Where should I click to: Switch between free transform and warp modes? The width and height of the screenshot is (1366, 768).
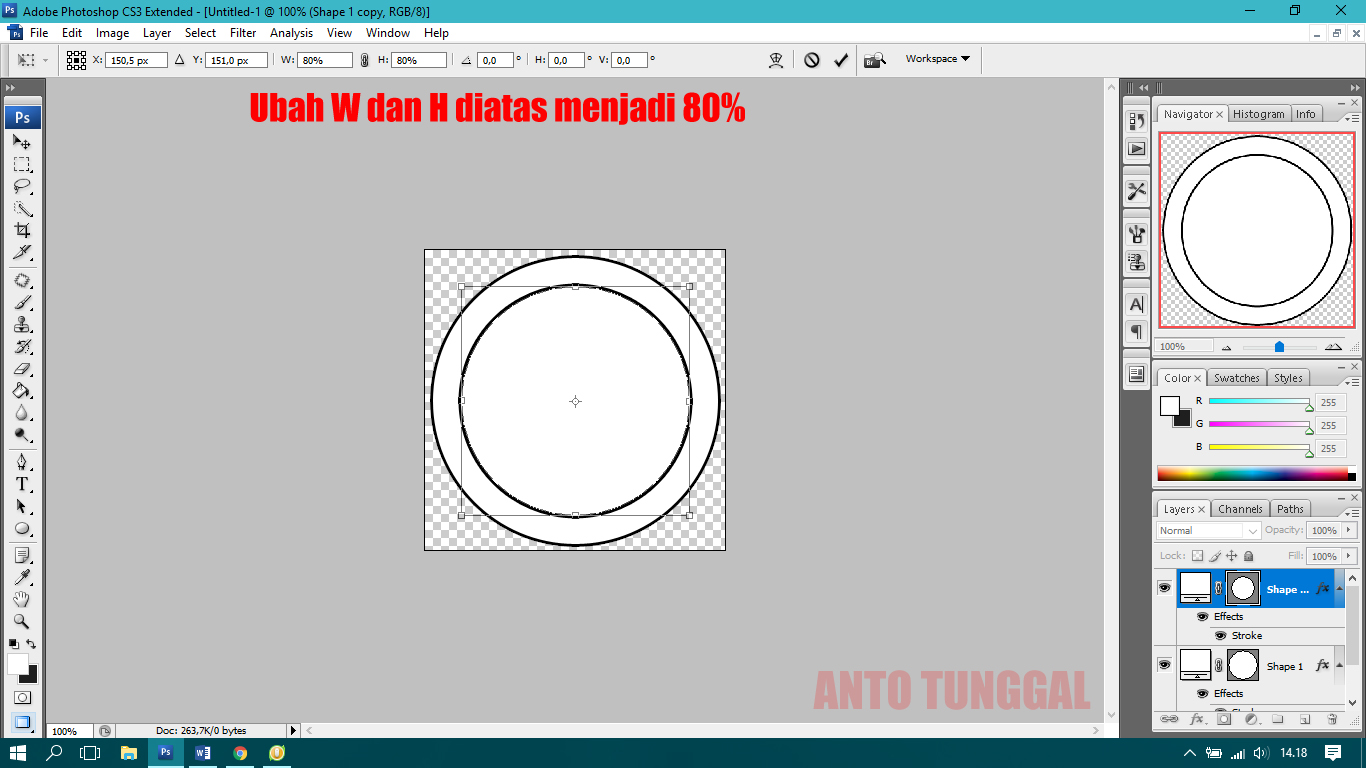tap(776, 60)
